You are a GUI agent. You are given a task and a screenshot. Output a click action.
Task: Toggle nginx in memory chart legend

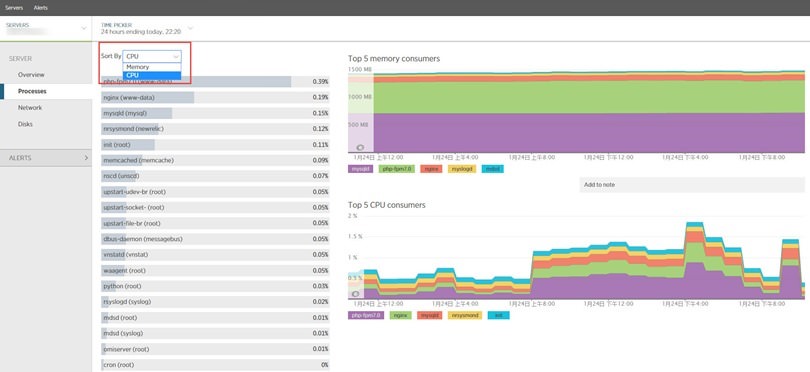coord(431,169)
